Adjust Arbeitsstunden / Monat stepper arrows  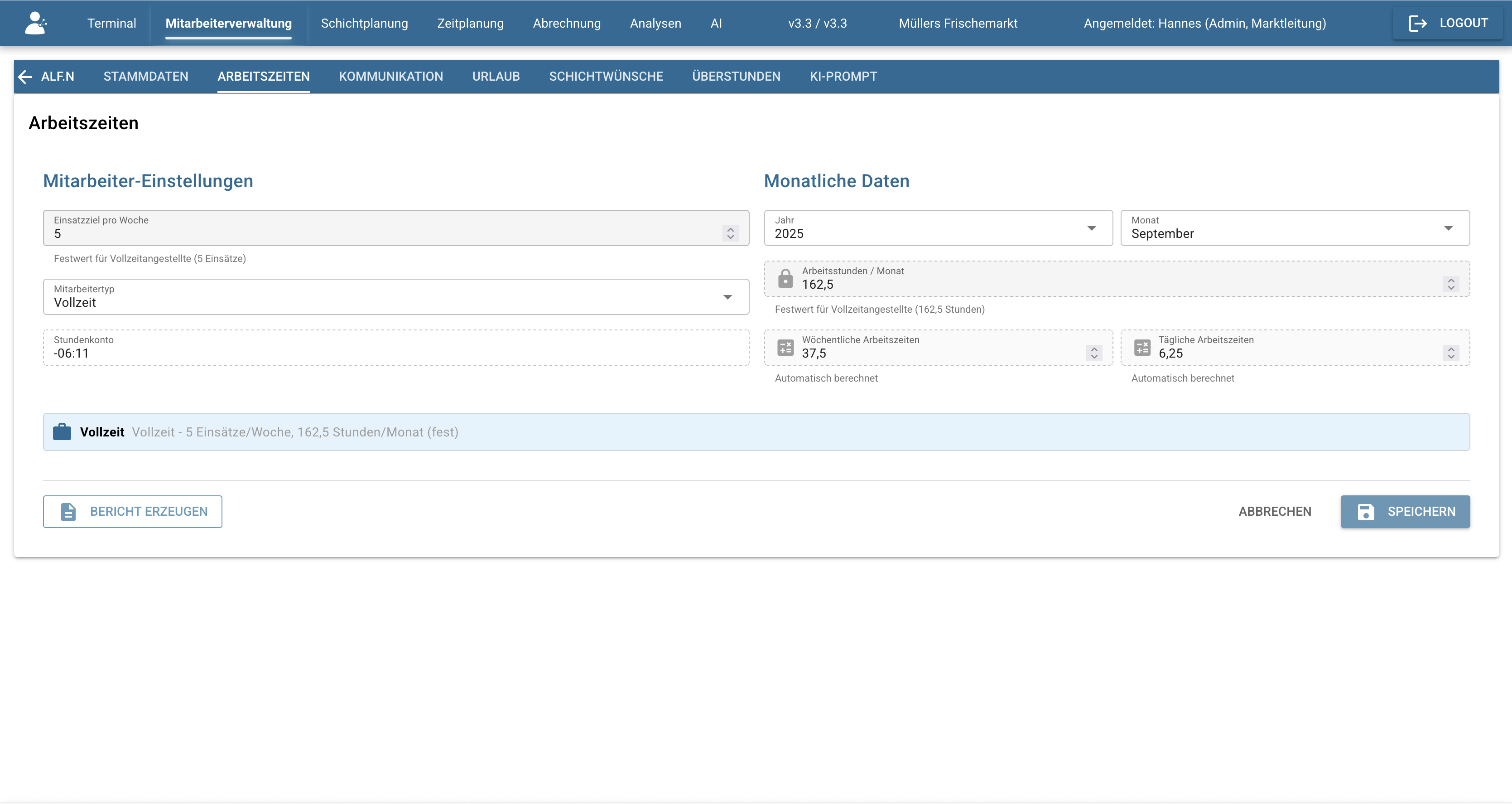[x=1450, y=284]
